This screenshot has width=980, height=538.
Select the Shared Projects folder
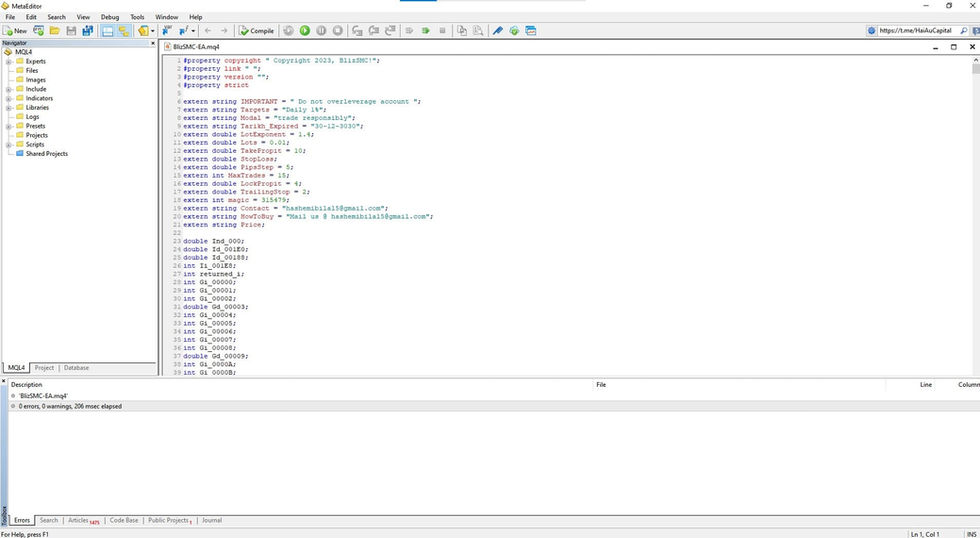click(46, 154)
